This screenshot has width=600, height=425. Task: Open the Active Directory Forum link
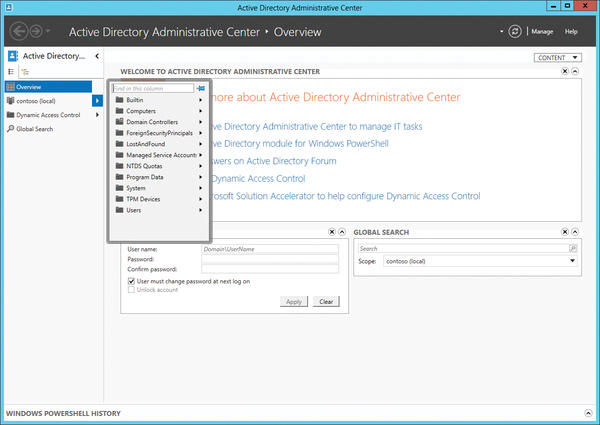coord(274,161)
